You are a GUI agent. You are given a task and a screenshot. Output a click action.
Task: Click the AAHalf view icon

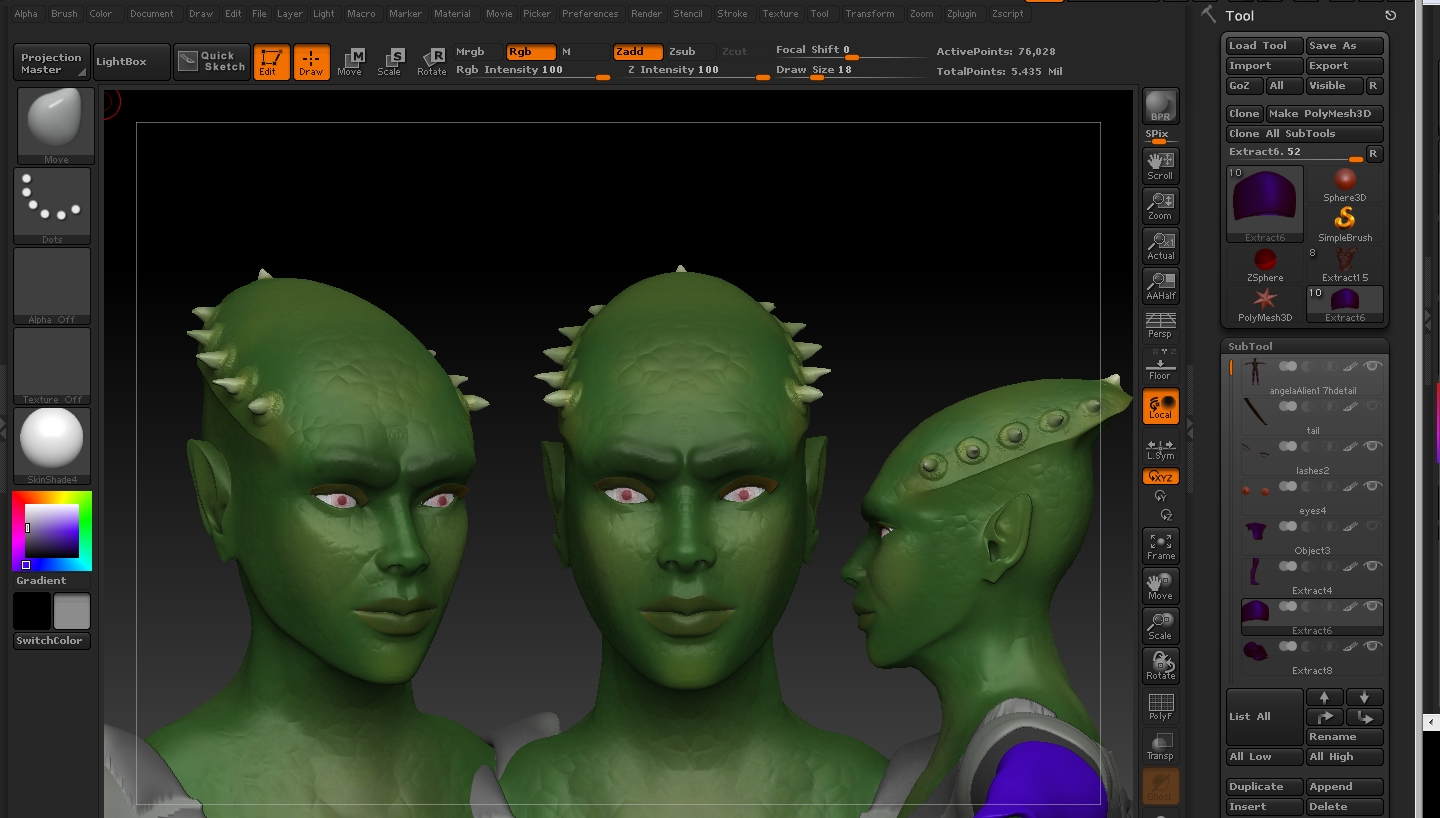1160,286
